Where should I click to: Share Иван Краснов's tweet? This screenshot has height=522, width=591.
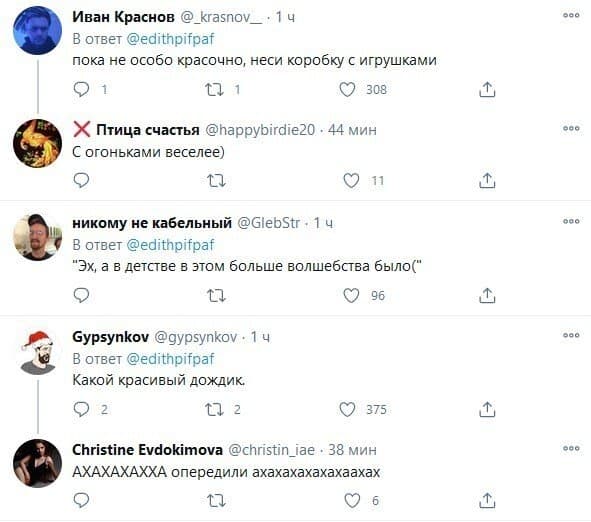pos(487,90)
